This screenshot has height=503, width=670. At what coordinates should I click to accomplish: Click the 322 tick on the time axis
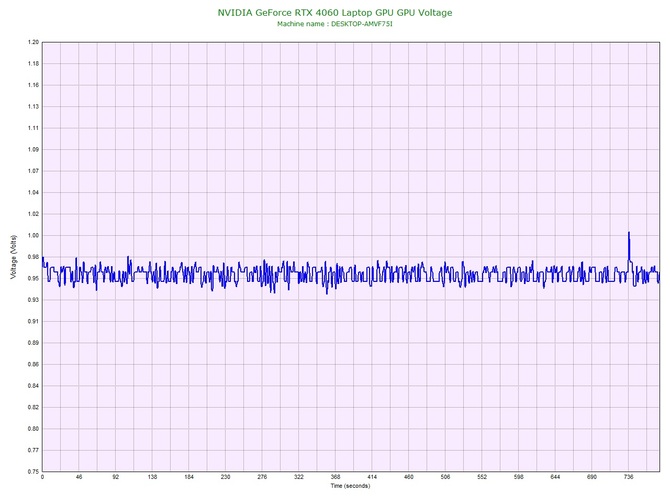coord(299,477)
